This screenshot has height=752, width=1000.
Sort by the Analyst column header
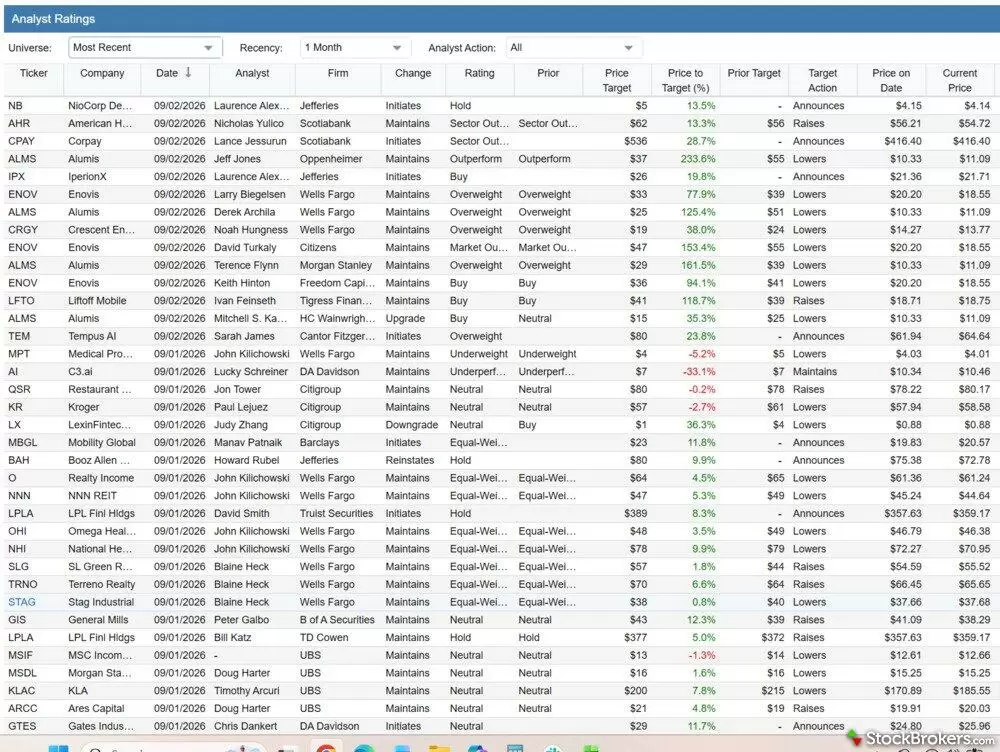pyautogui.click(x=252, y=73)
